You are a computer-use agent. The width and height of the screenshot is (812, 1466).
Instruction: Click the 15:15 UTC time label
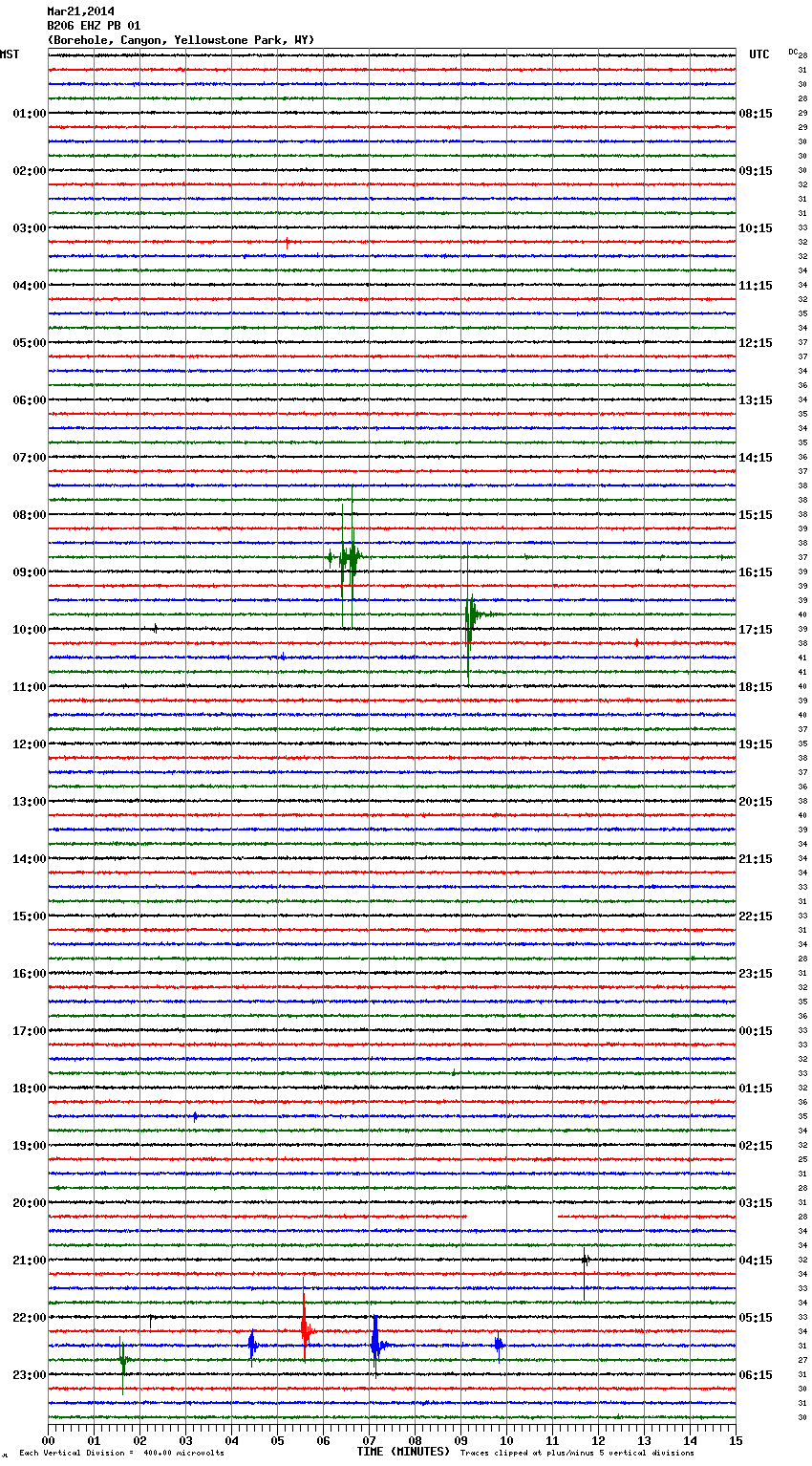click(756, 515)
